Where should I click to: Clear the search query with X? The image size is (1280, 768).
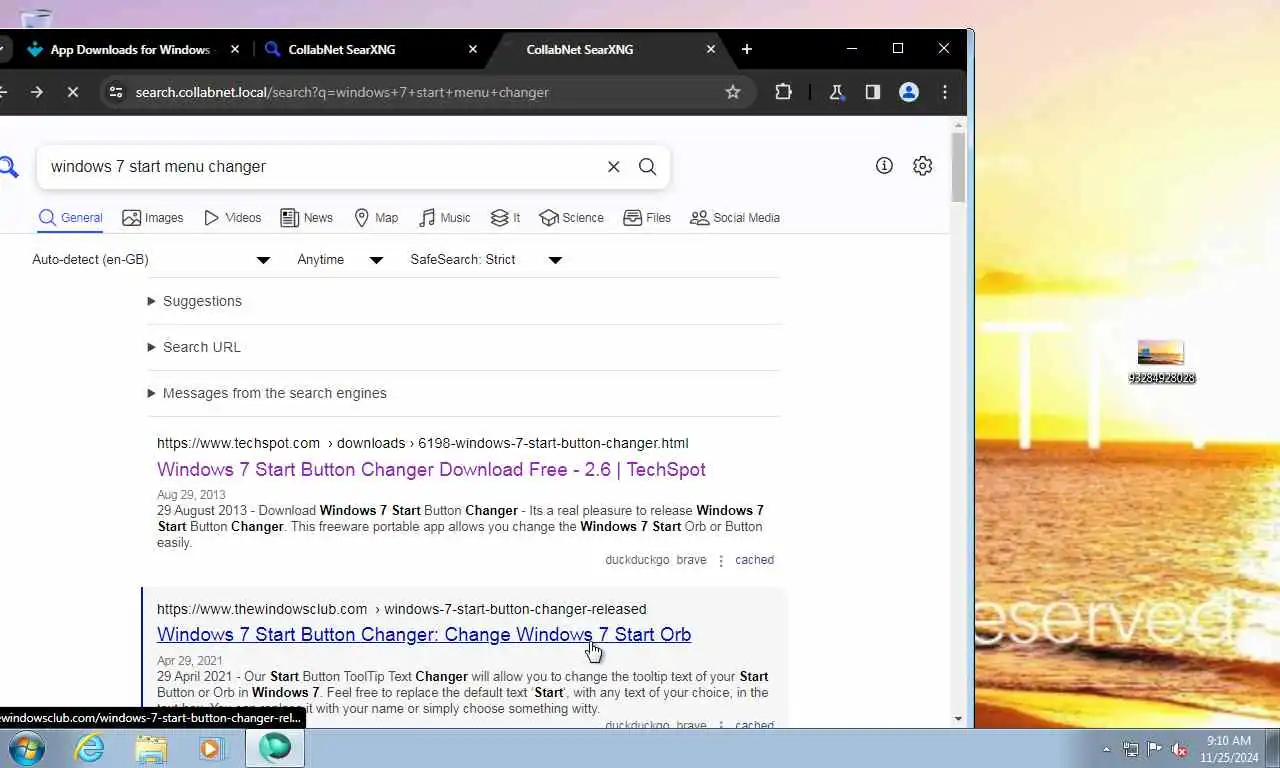614,167
